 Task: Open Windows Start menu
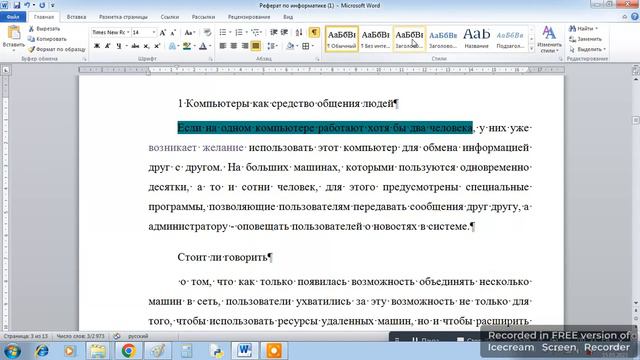click(x=12, y=351)
